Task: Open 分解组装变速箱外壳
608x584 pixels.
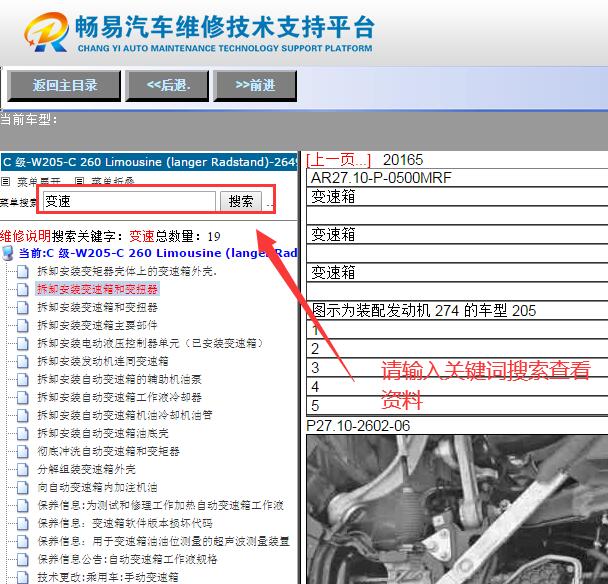Action: pyautogui.click(x=87, y=470)
